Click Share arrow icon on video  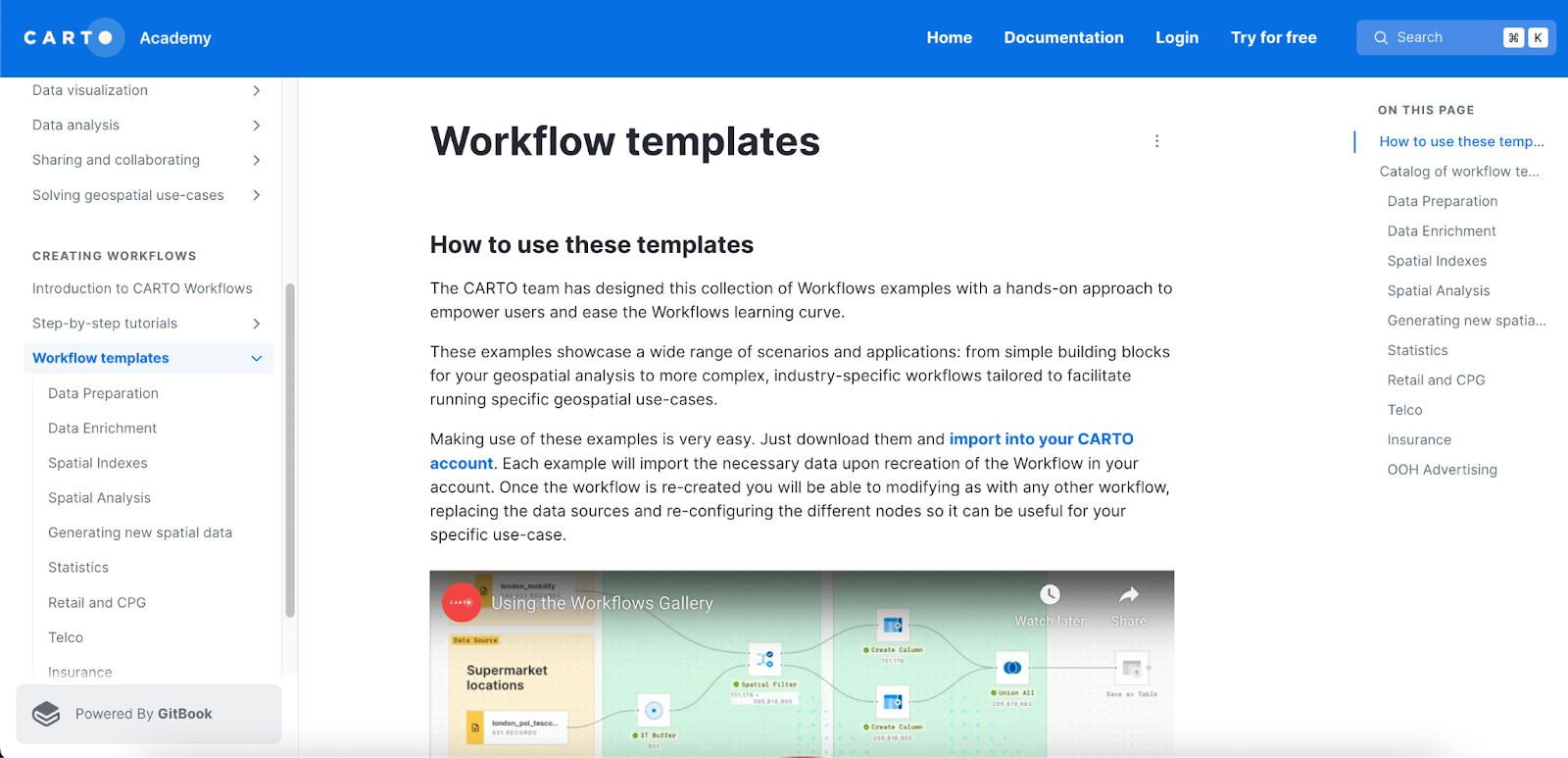(x=1129, y=594)
